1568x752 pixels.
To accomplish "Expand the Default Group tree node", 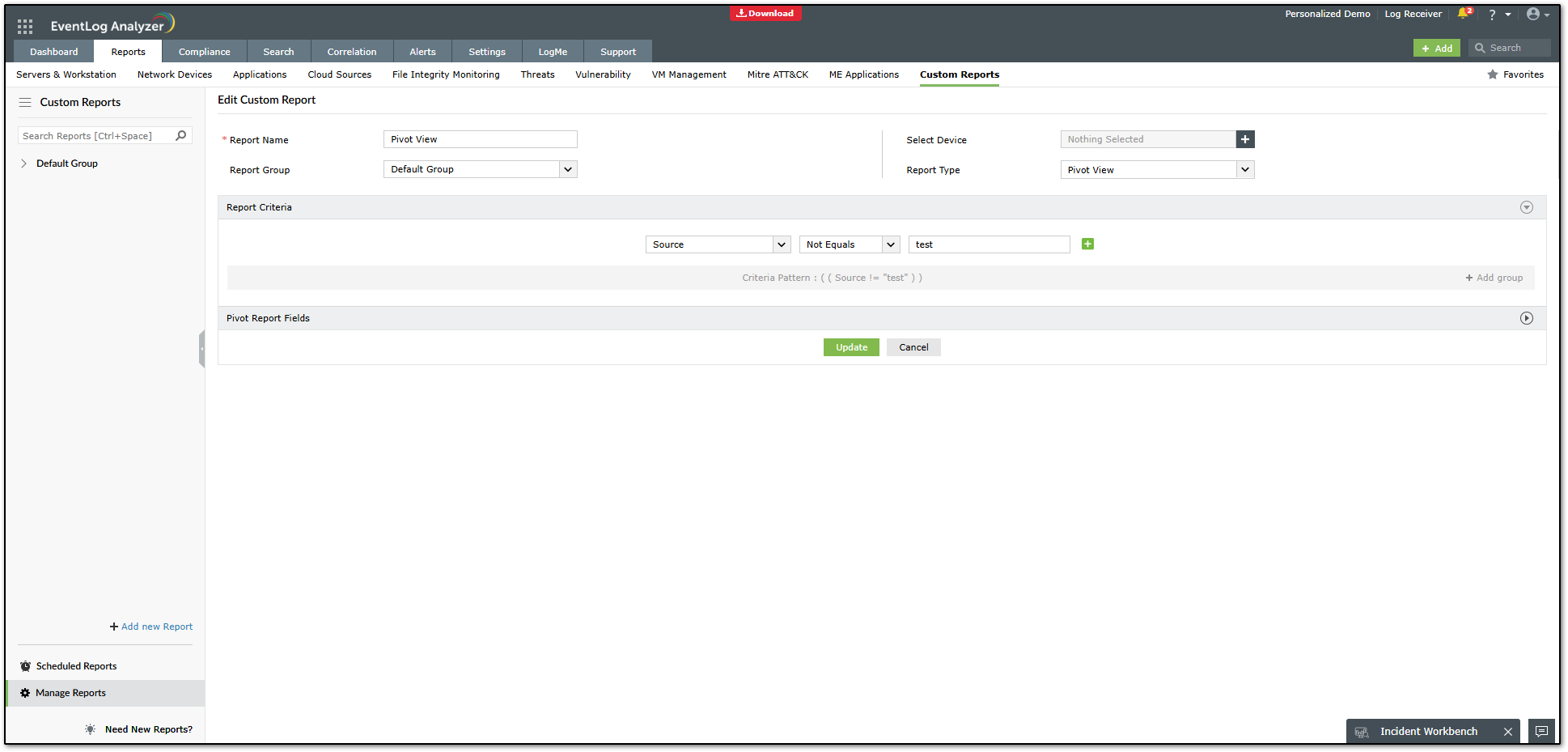I will (x=24, y=164).
